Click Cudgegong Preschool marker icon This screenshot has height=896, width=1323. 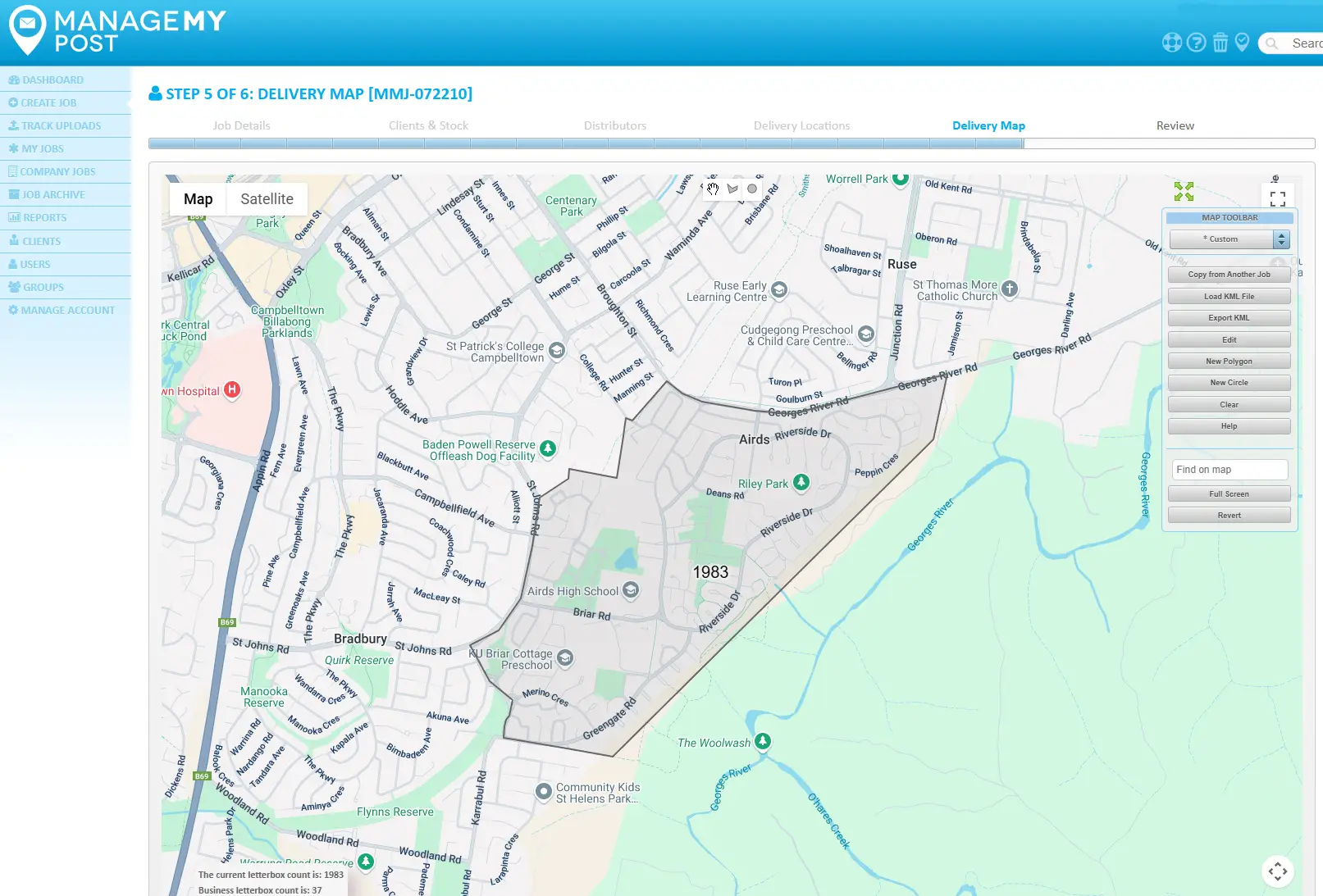click(866, 334)
